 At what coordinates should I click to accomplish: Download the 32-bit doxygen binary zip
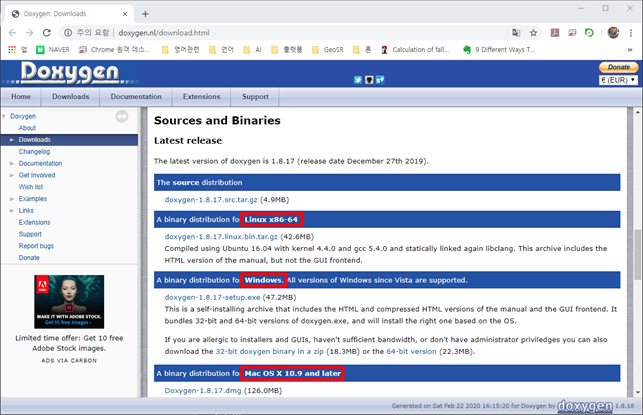[x=269, y=351]
